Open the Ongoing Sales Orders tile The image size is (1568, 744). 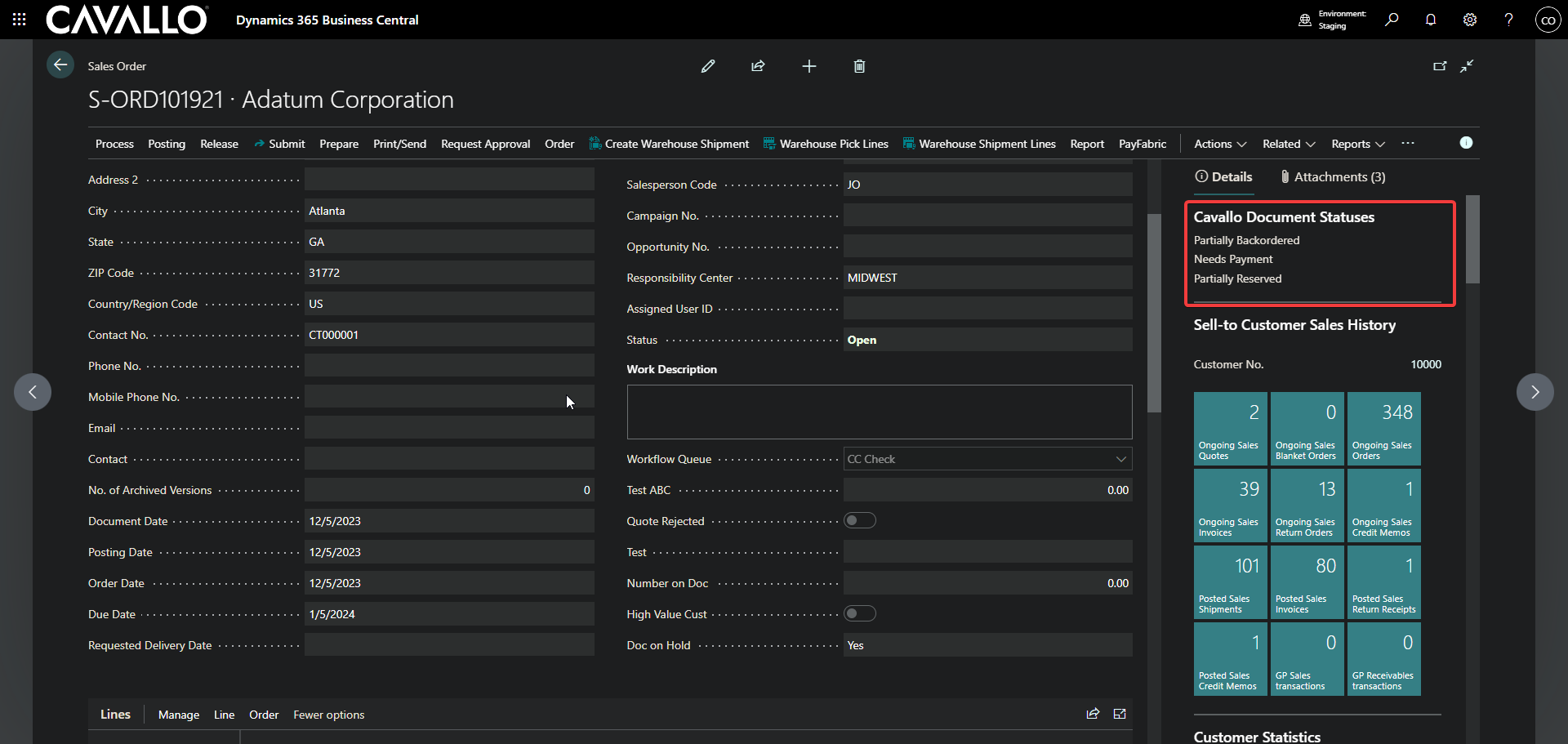[1383, 429]
